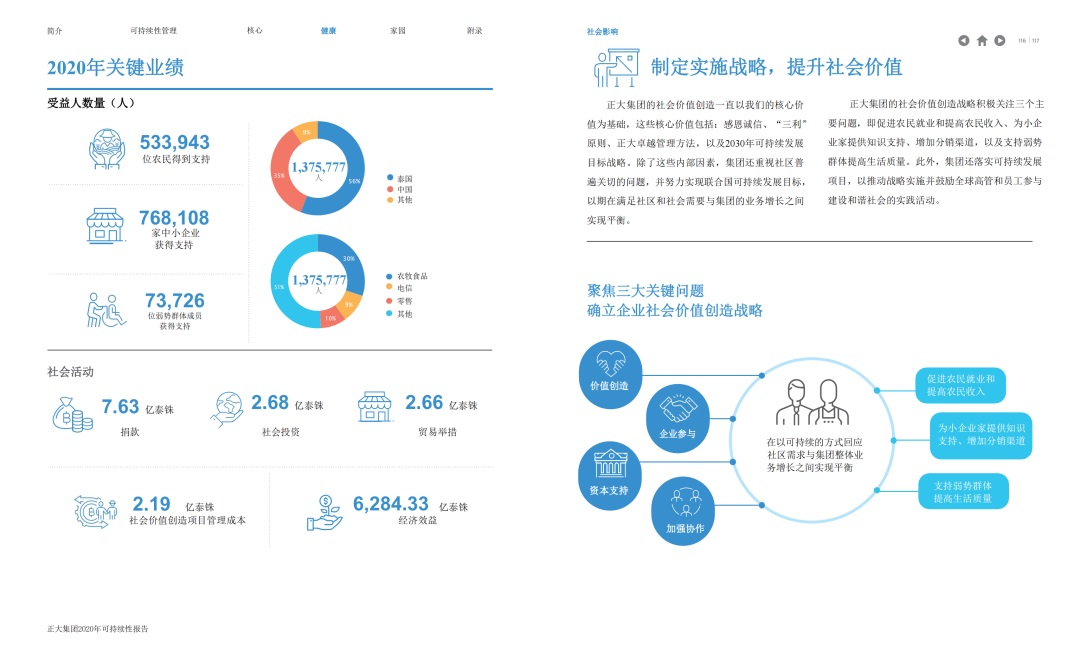Click the 加强协作 people circle icon
The image size is (1080, 651).
684,510
